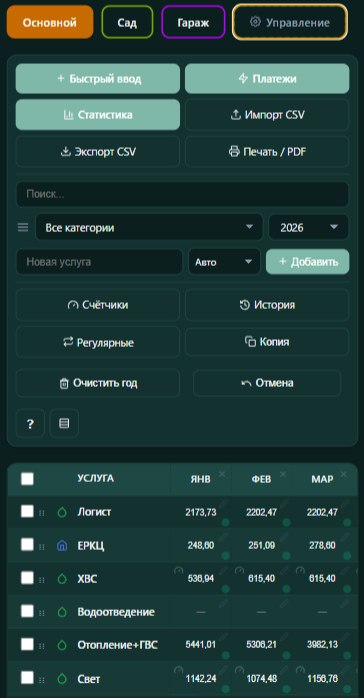Open meter gauge icon in ХВС January cell
This screenshot has width=364, height=698.
click(x=178, y=570)
